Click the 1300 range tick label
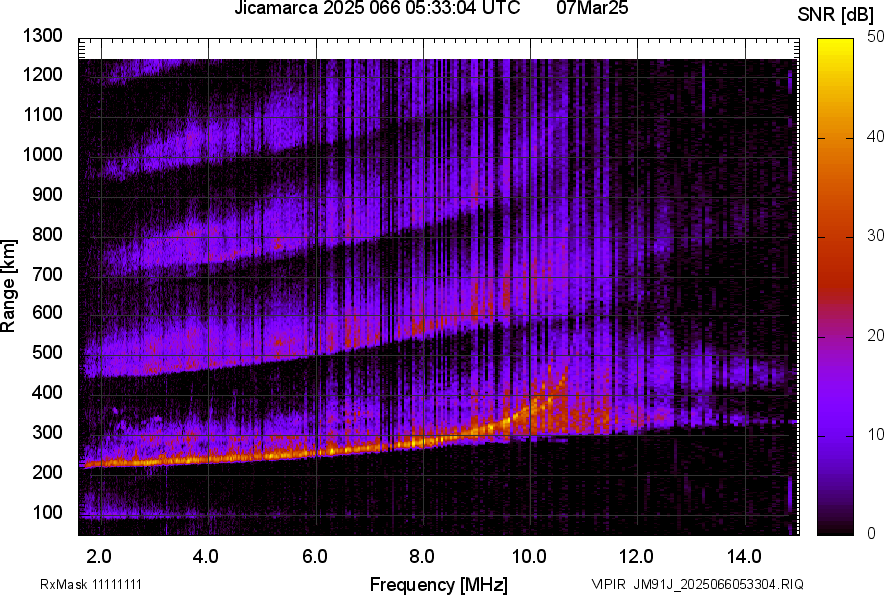884x595 pixels. [45, 36]
